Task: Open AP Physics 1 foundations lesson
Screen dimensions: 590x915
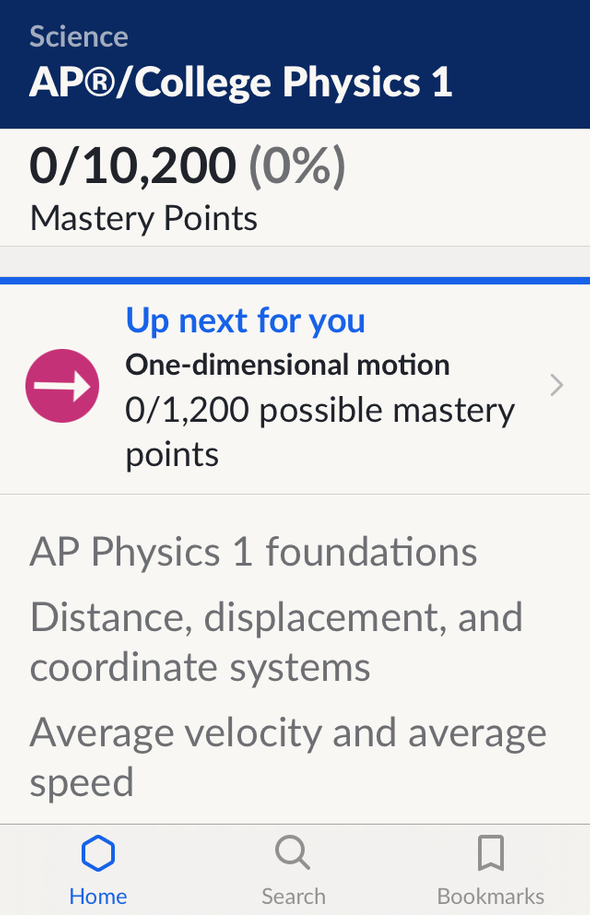Action: click(x=253, y=551)
